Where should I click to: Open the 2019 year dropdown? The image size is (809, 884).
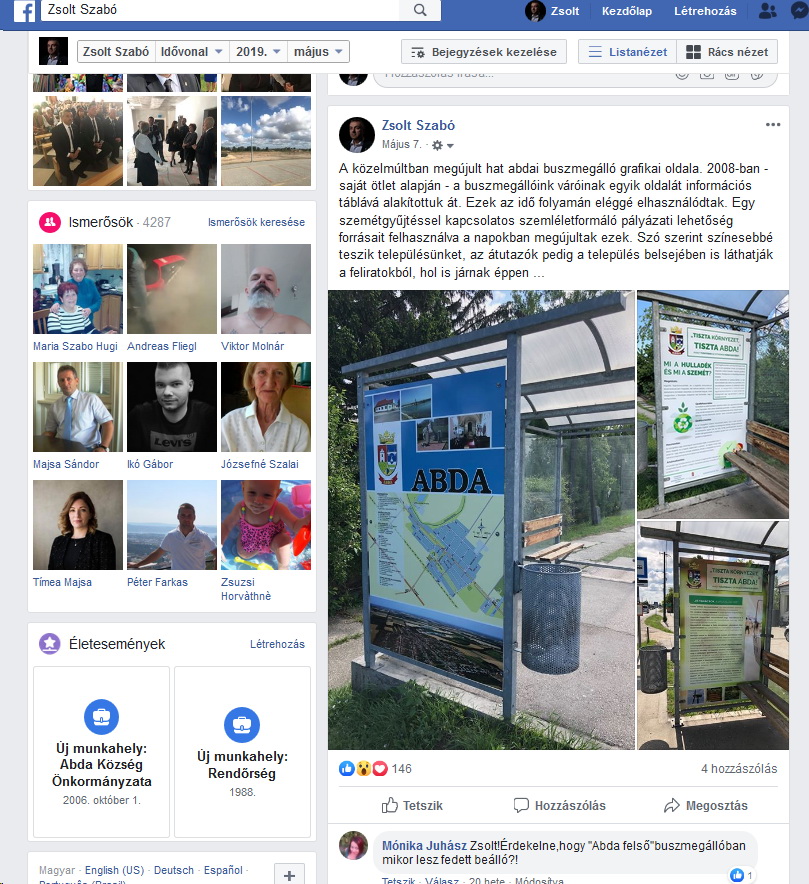258,52
